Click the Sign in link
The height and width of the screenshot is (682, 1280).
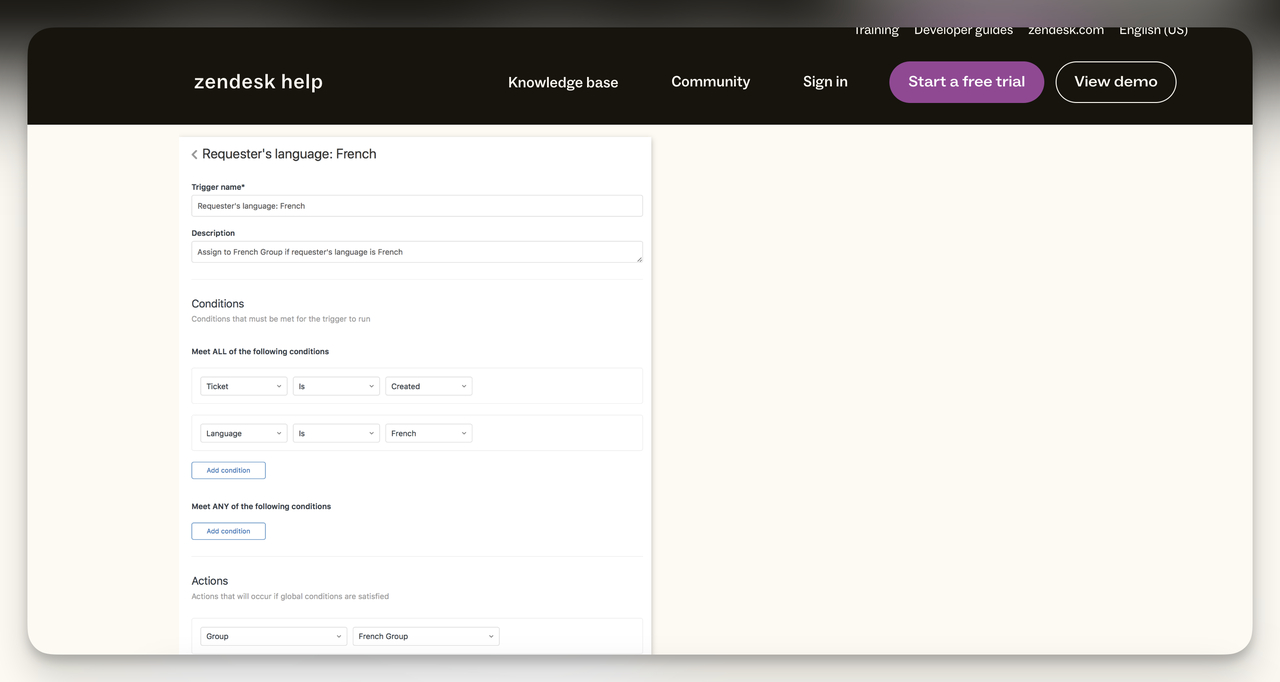coord(824,81)
